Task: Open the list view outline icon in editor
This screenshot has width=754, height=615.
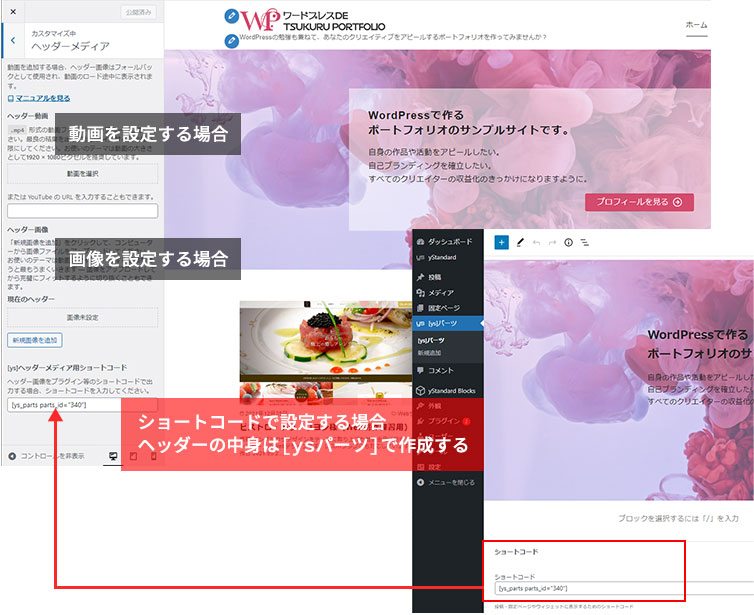Action: [x=585, y=242]
